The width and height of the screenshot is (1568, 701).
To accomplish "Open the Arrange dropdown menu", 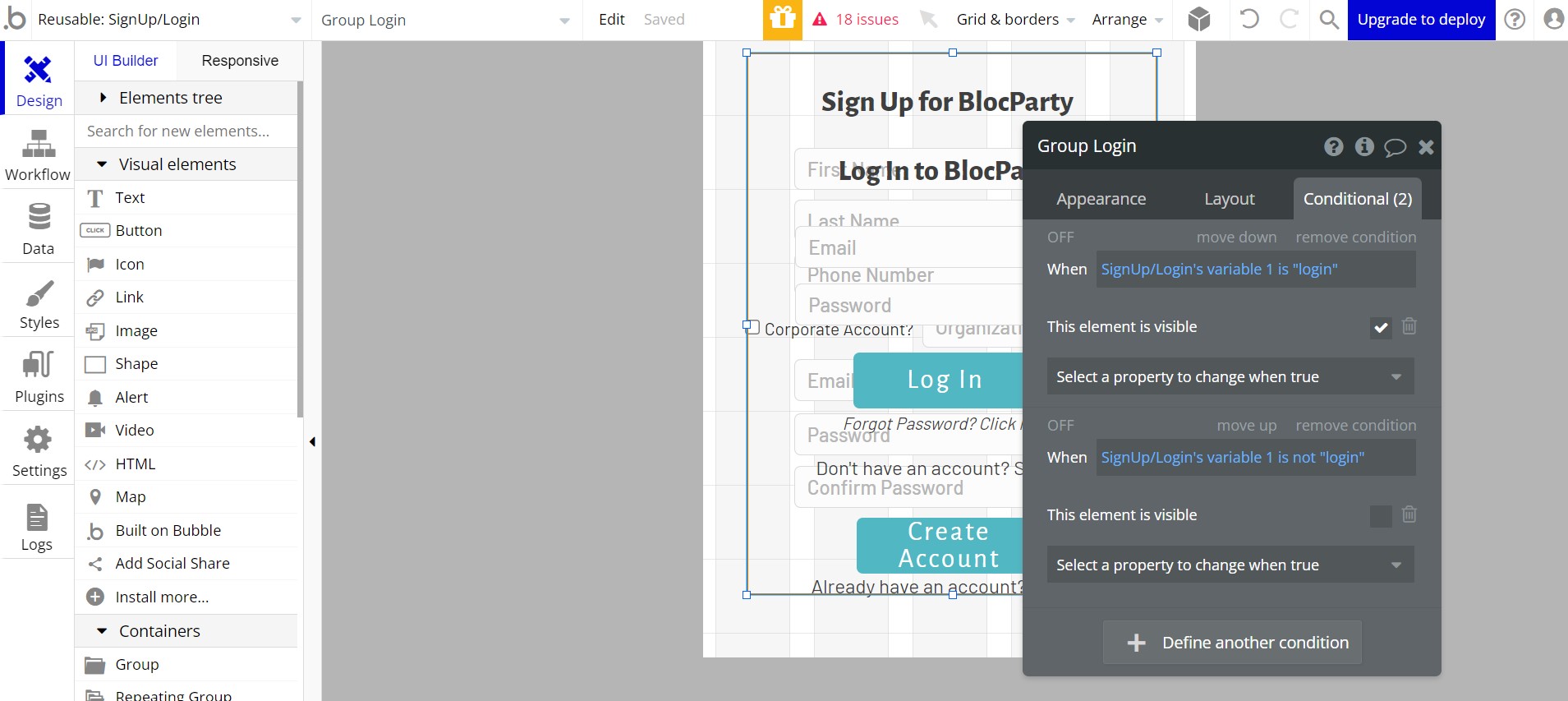I will pyautogui.click(x=1127, y=19).
